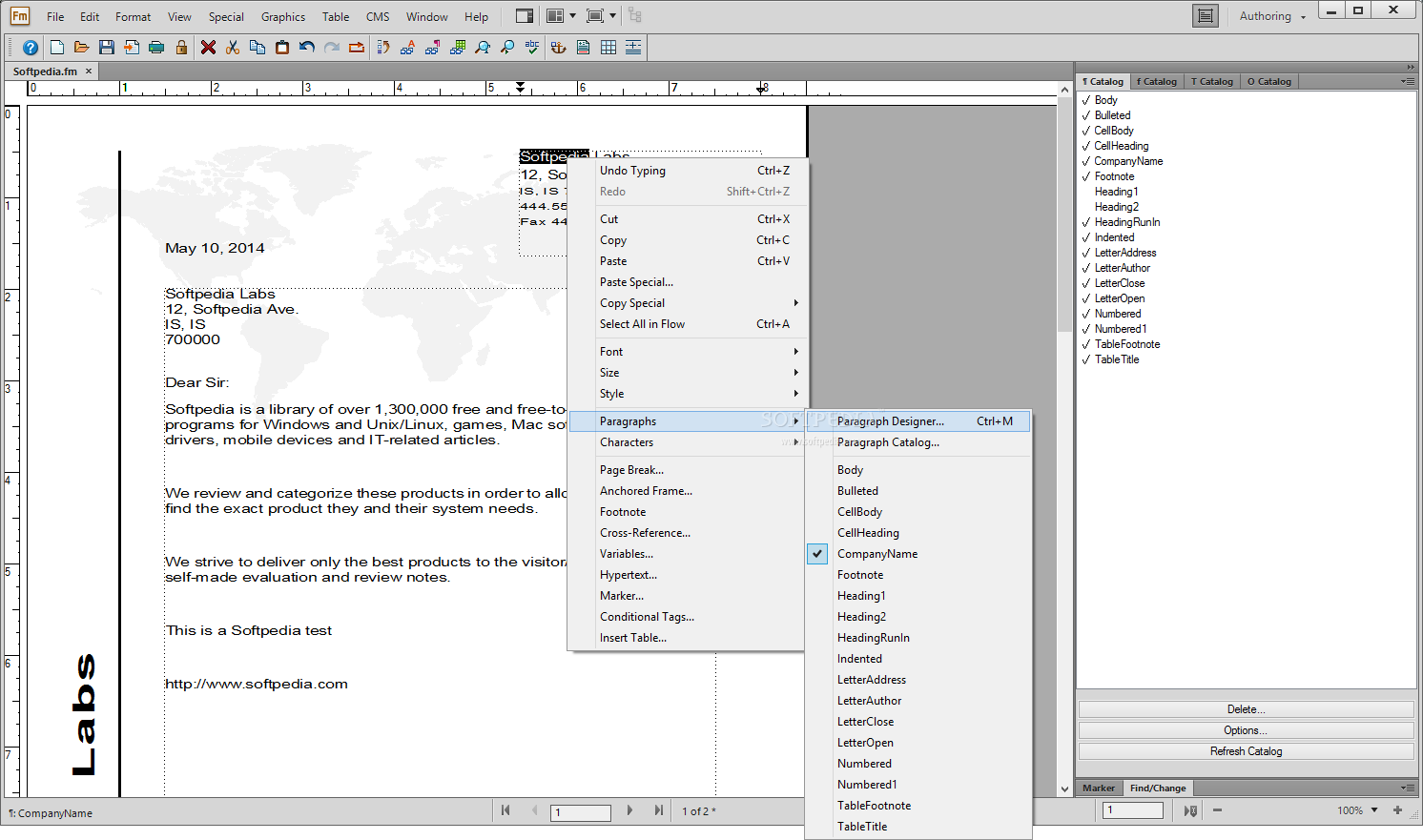Click the Options... button
The width and height of the screenshot is (1423, 840).
[1246, 730]
